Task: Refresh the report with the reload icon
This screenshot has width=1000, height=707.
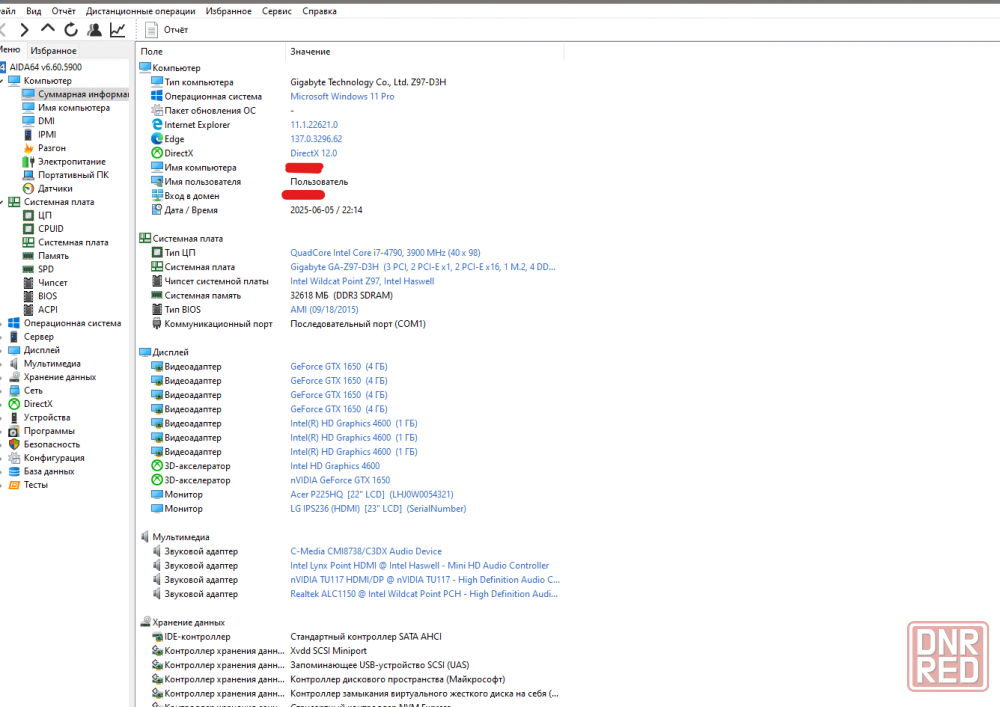Action: pyautogui.click(x=71, y=29)
